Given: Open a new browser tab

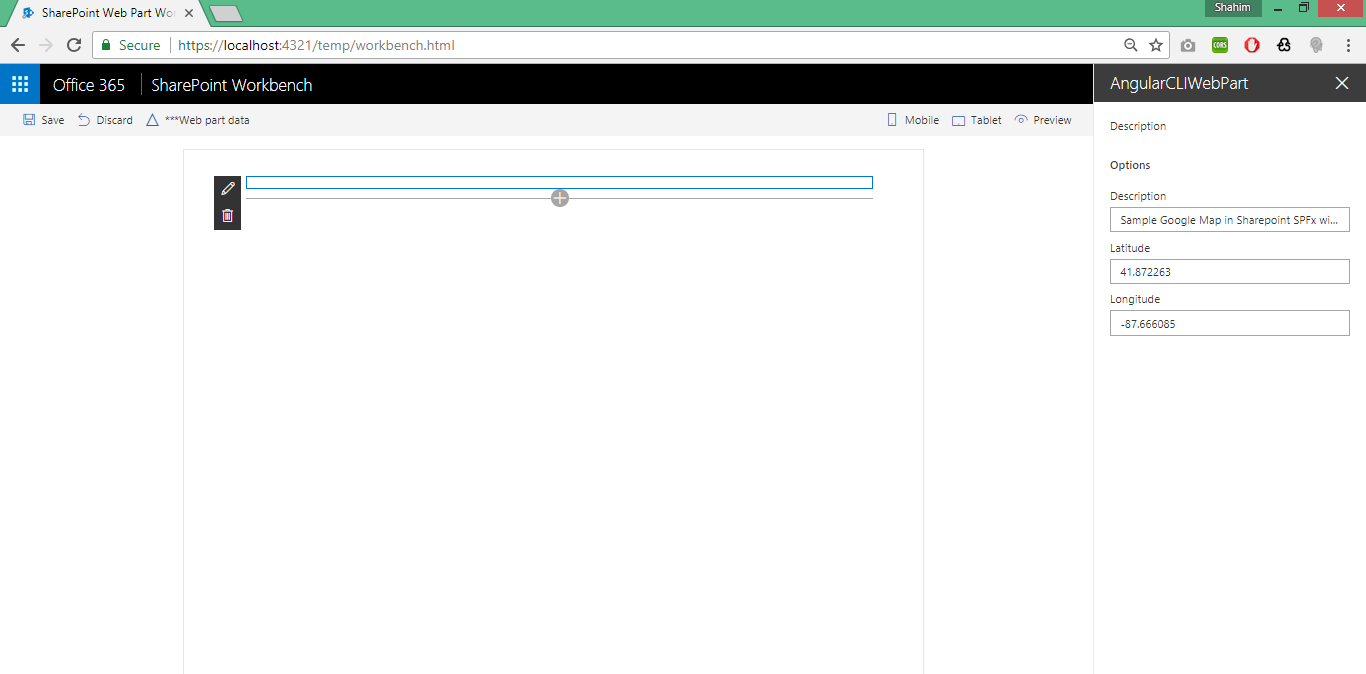Looking at the screenshot, I should click(226, 14).
